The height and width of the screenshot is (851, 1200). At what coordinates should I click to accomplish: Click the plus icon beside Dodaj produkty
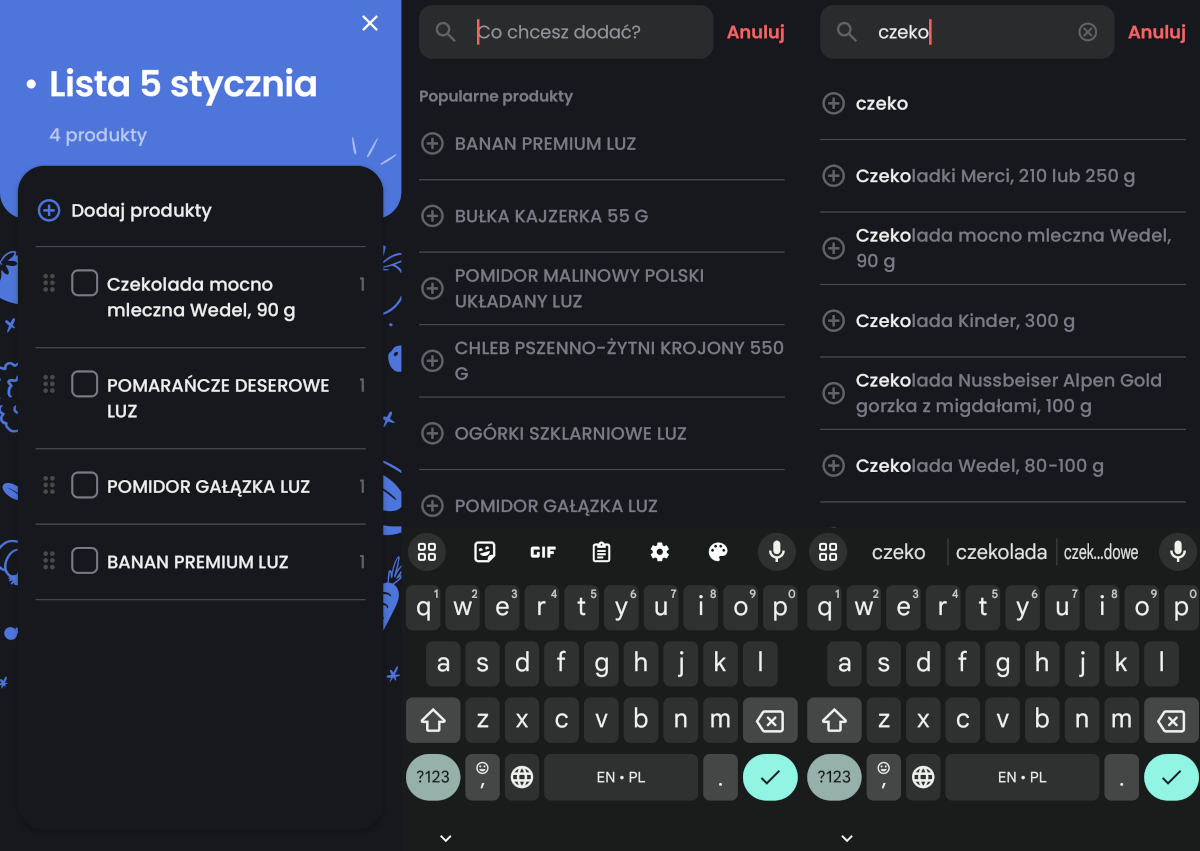[48, 211]
